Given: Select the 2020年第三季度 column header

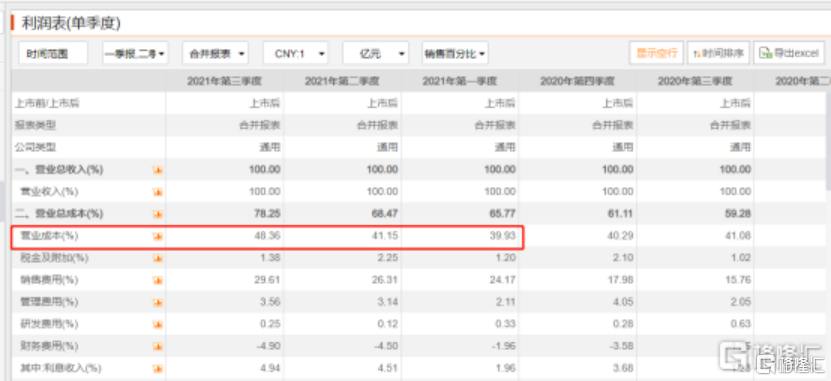Looking at the screenshot, I should 695,81.
